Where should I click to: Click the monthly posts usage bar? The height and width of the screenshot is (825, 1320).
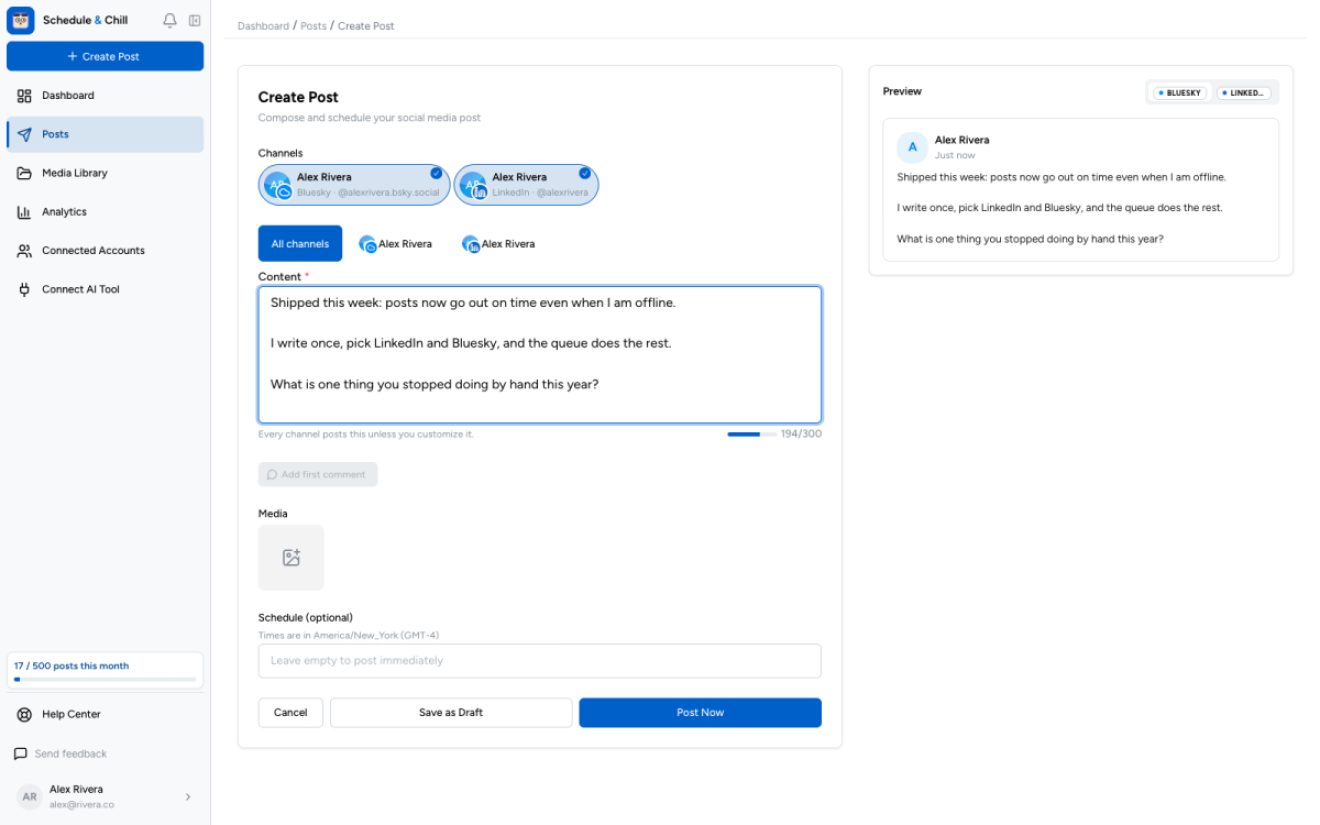tap(105, 679)
